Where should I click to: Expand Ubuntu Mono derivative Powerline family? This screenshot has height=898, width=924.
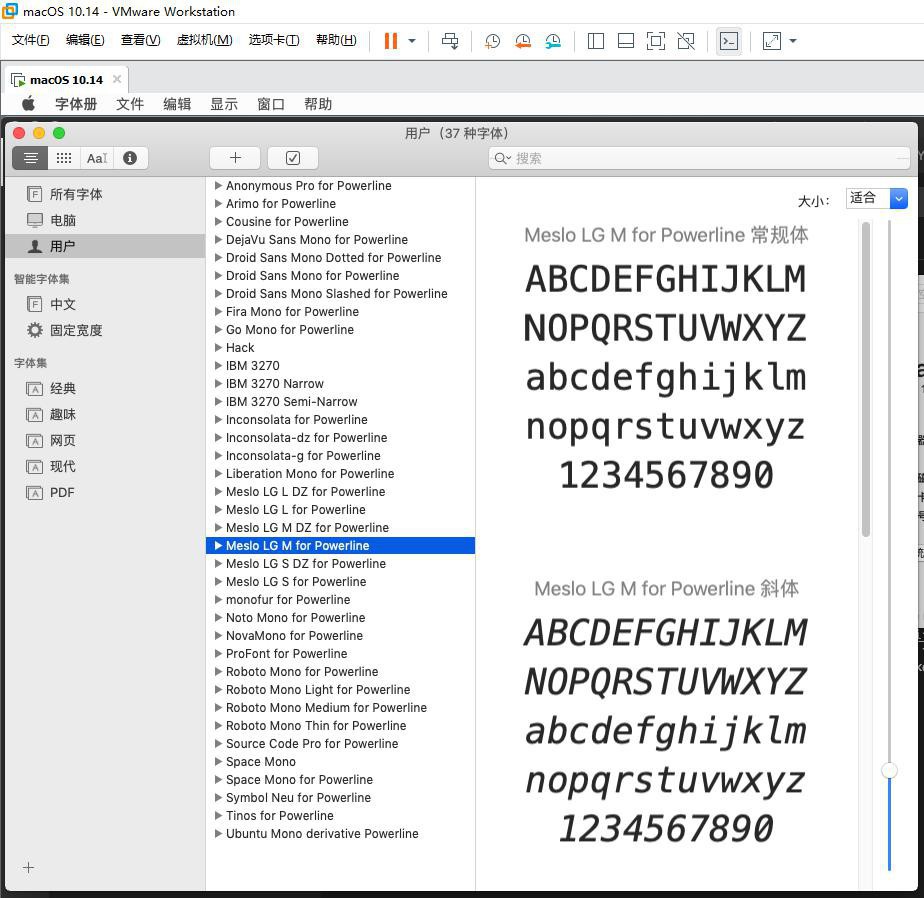218,833
